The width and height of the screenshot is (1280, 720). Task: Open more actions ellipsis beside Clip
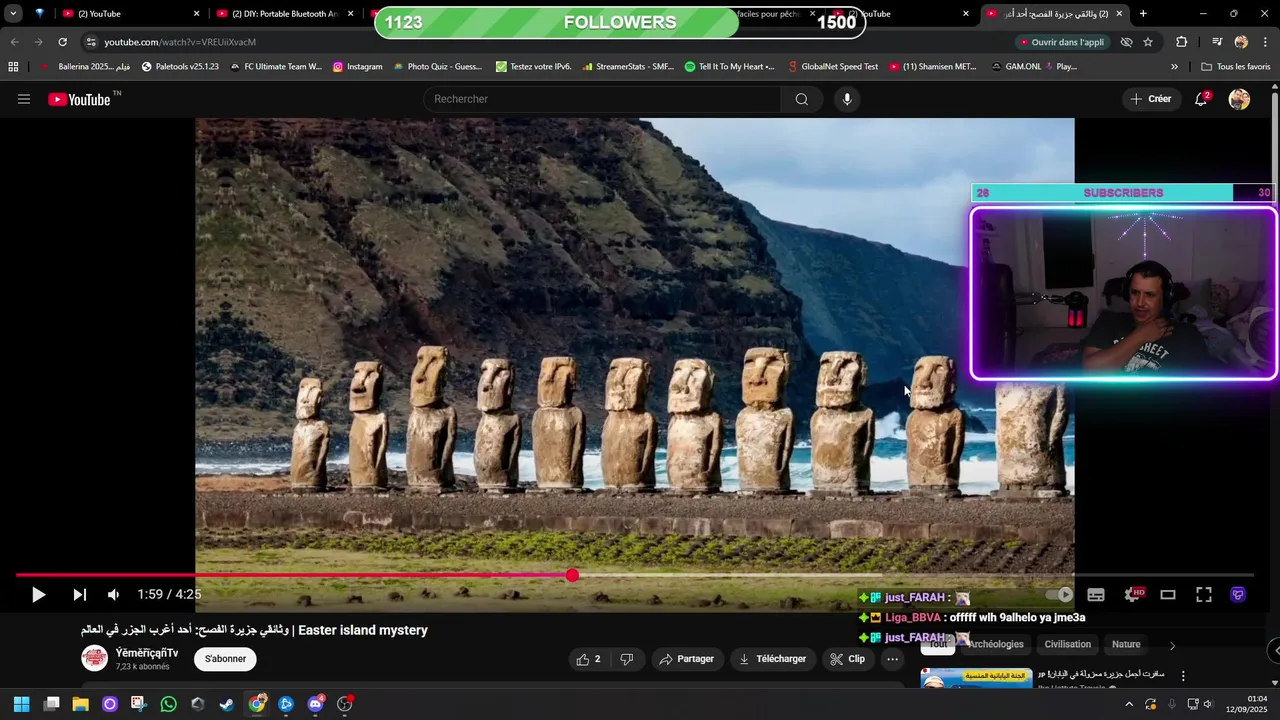click(892, 659)
